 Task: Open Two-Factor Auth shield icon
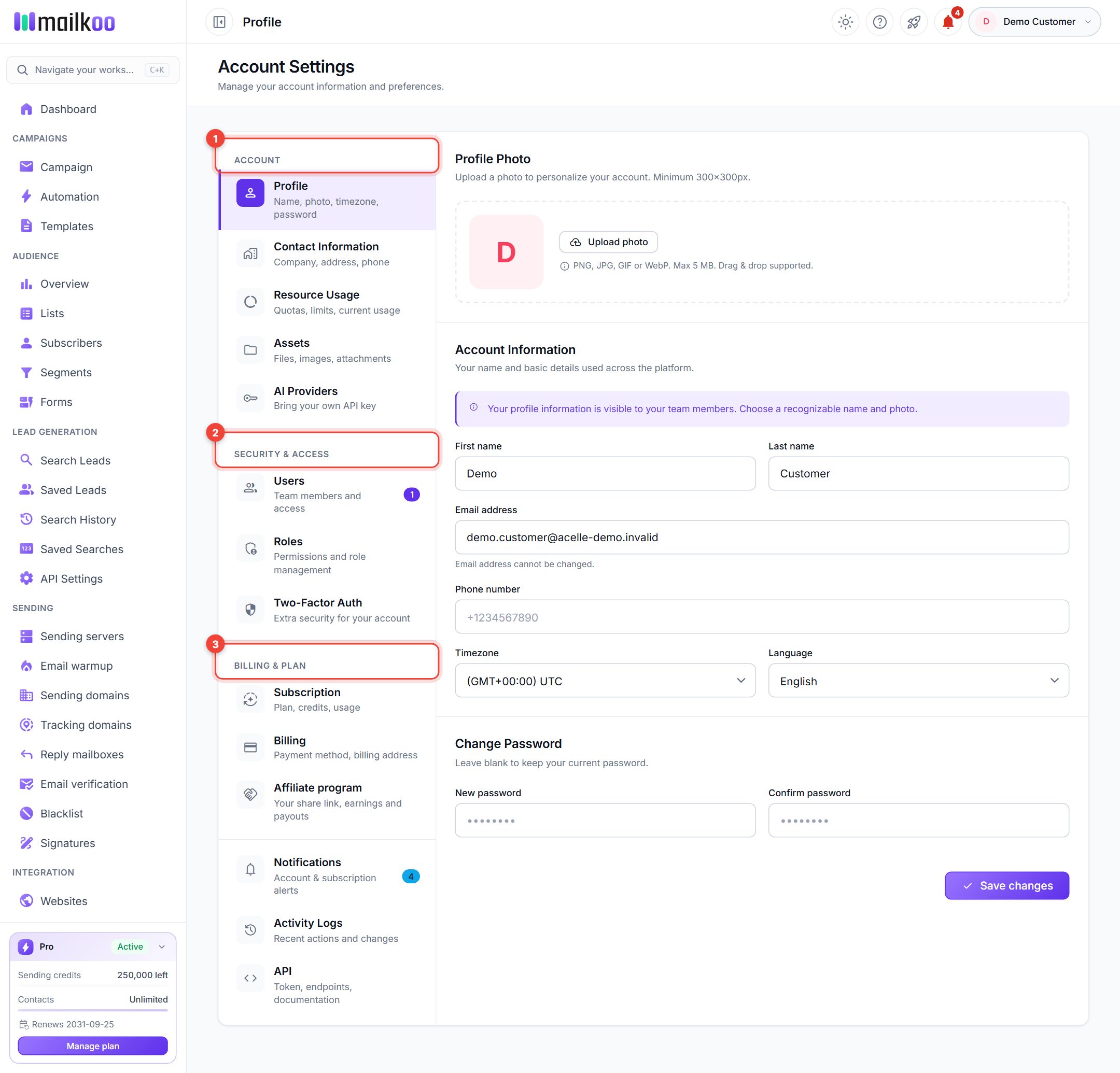pos(250,610)
